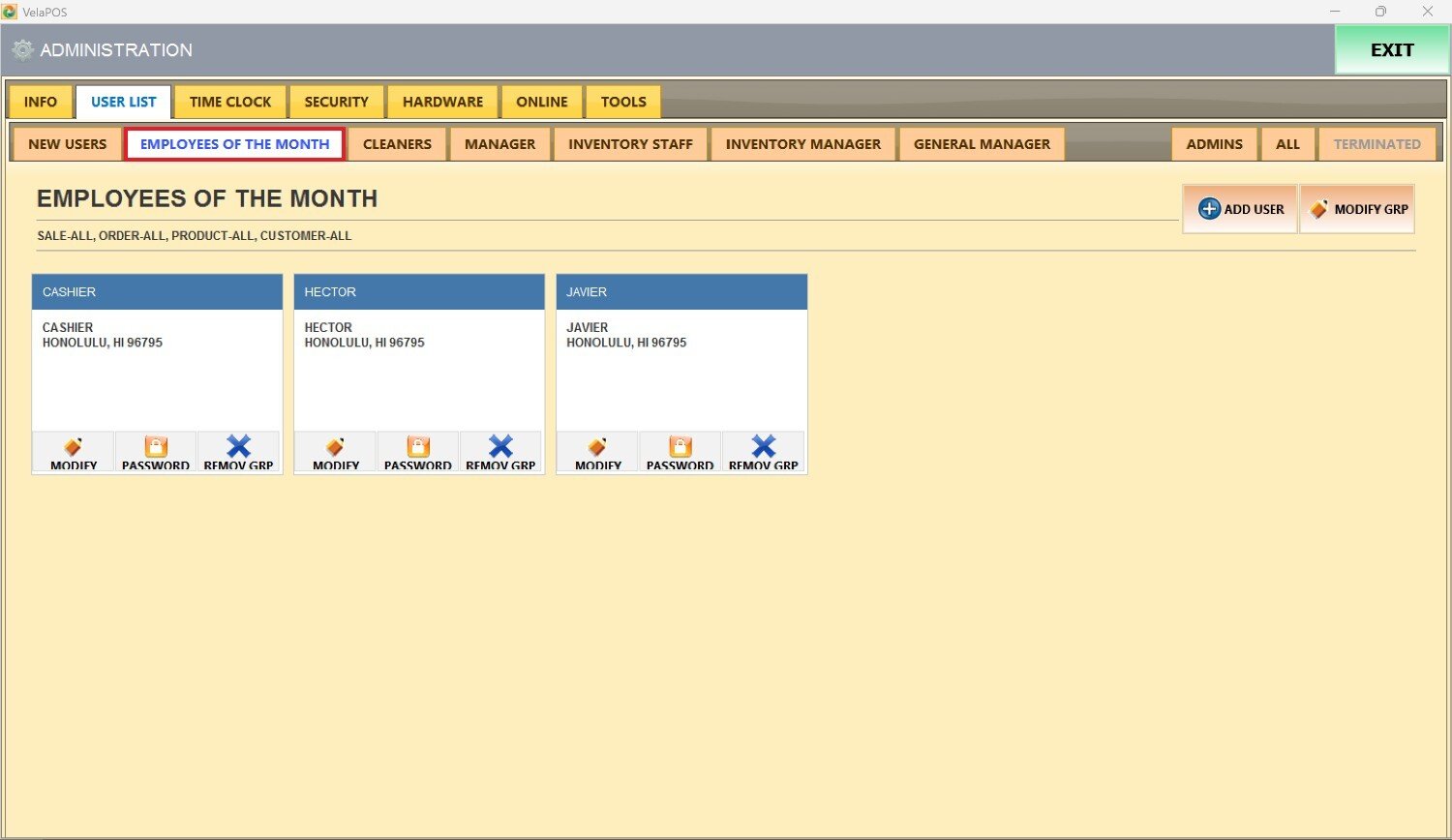Switch to the Time Clock tab
1452x840 pixels.
pos(230,102)
